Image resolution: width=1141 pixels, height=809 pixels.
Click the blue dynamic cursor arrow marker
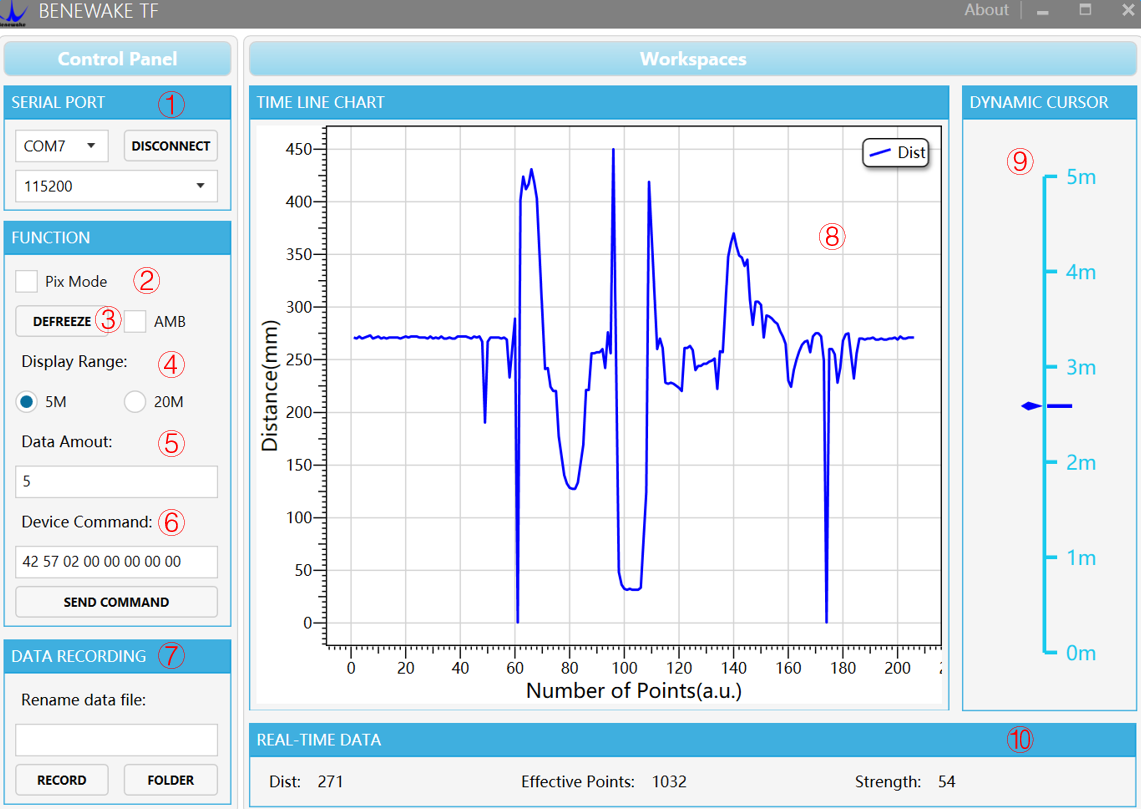(x=1032, y=406)
